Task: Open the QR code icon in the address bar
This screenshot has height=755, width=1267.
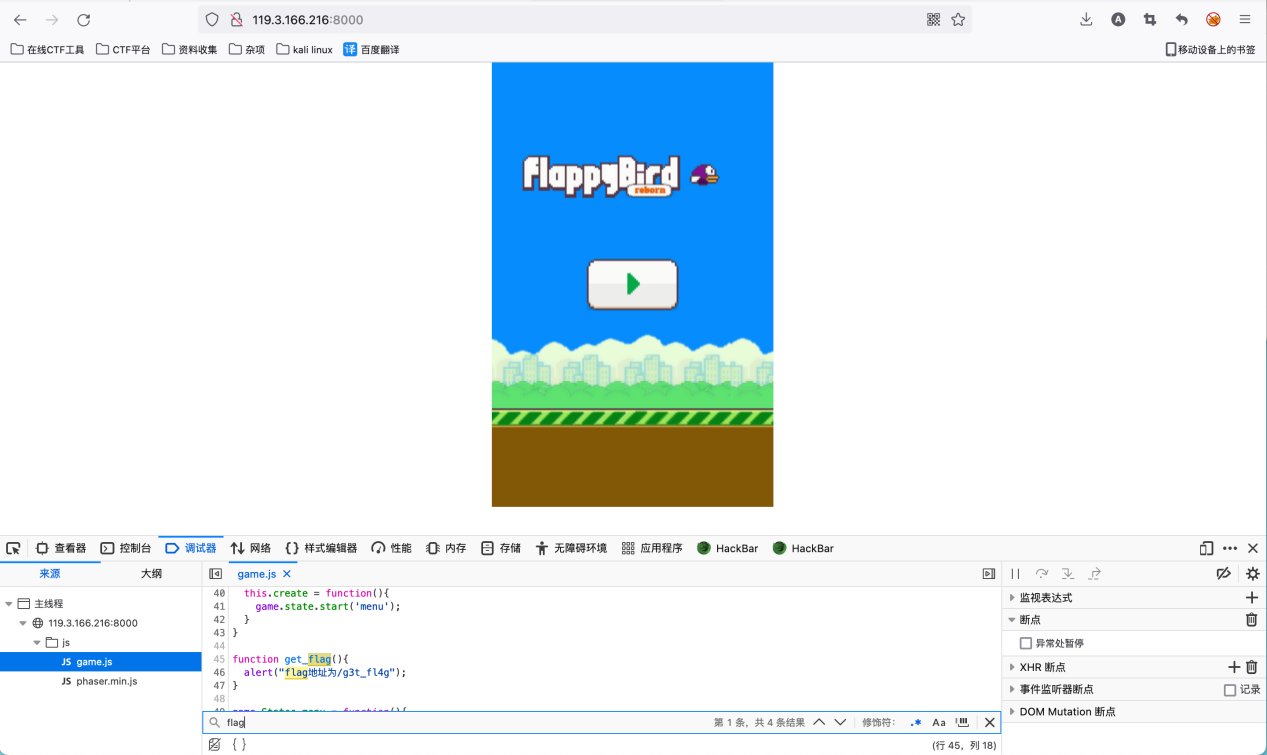Action: click(x=934, y=20)
